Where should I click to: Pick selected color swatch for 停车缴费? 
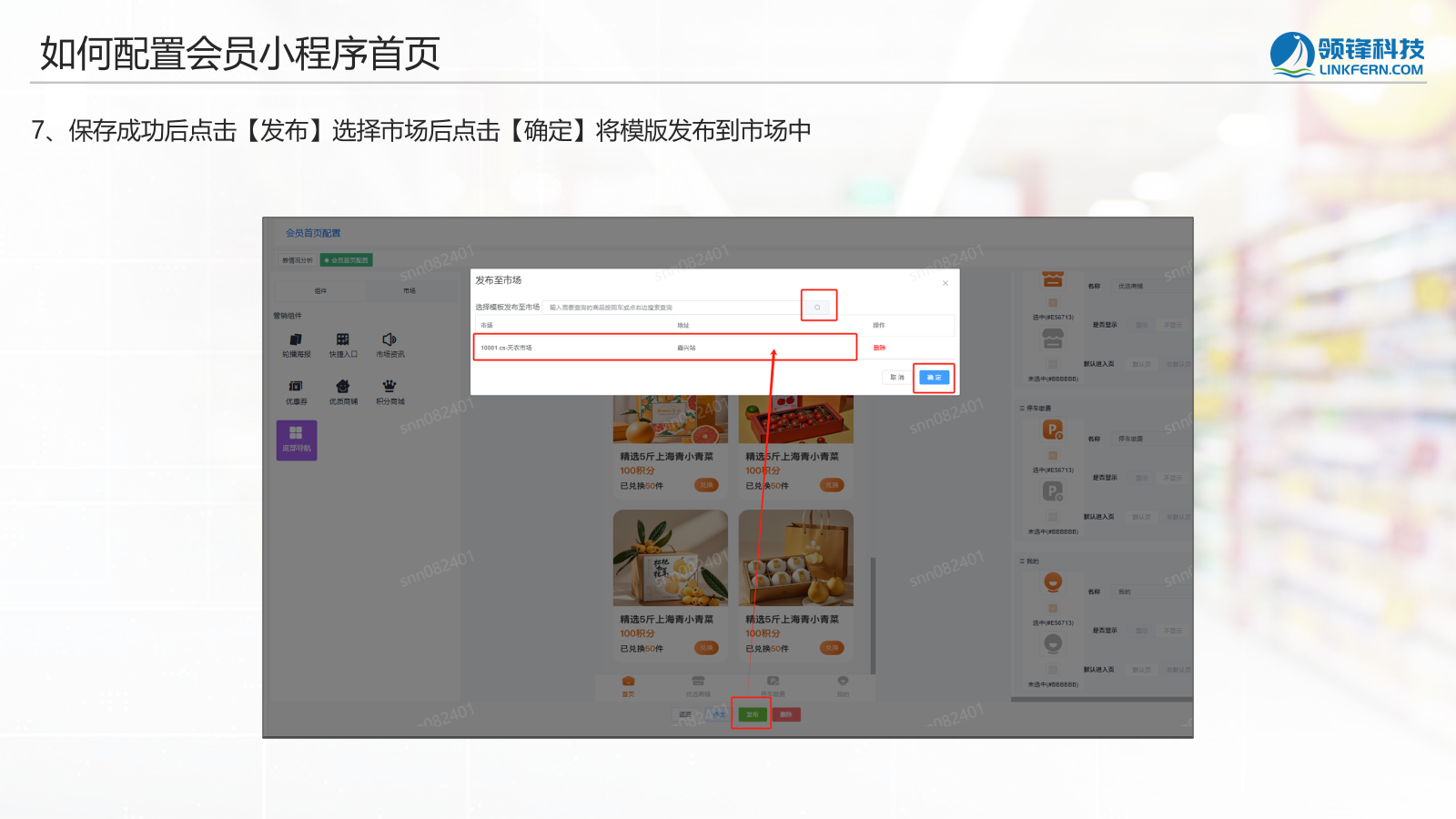1053,456
